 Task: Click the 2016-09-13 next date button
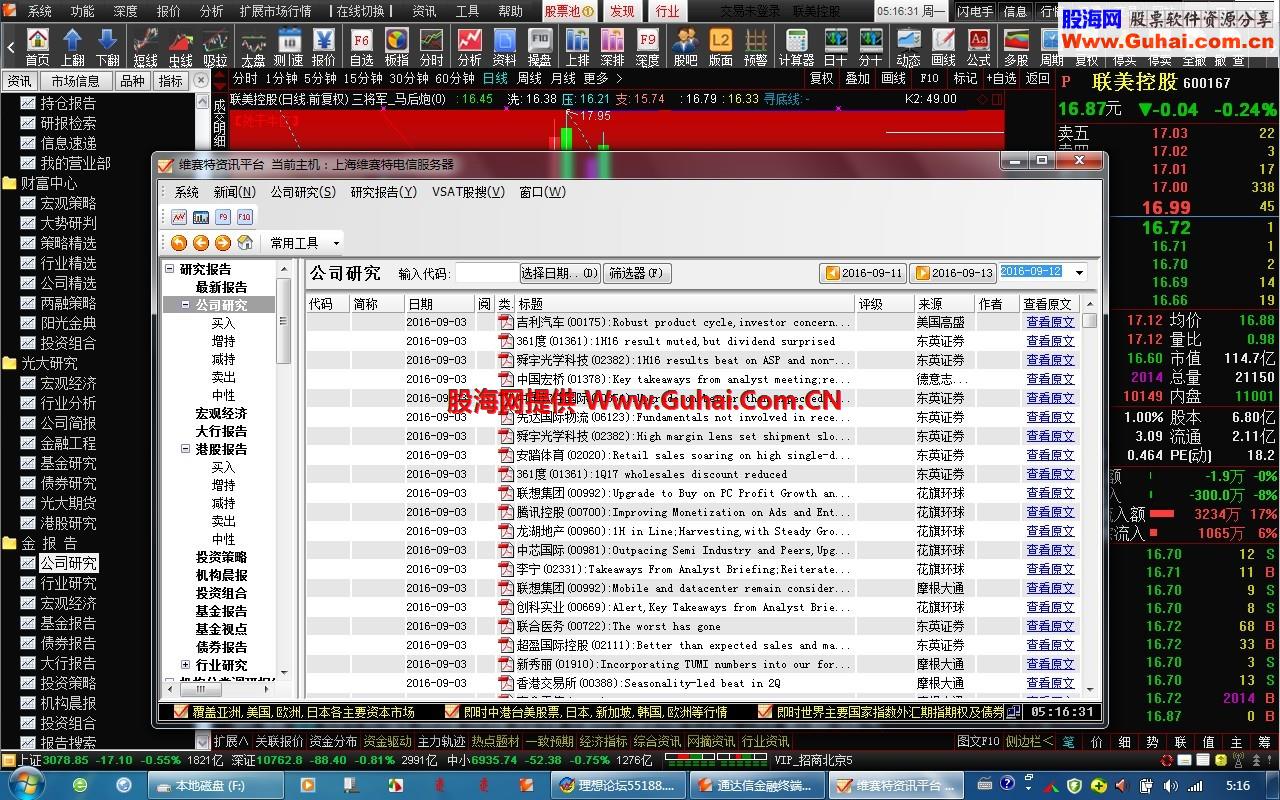pos(954,273)
